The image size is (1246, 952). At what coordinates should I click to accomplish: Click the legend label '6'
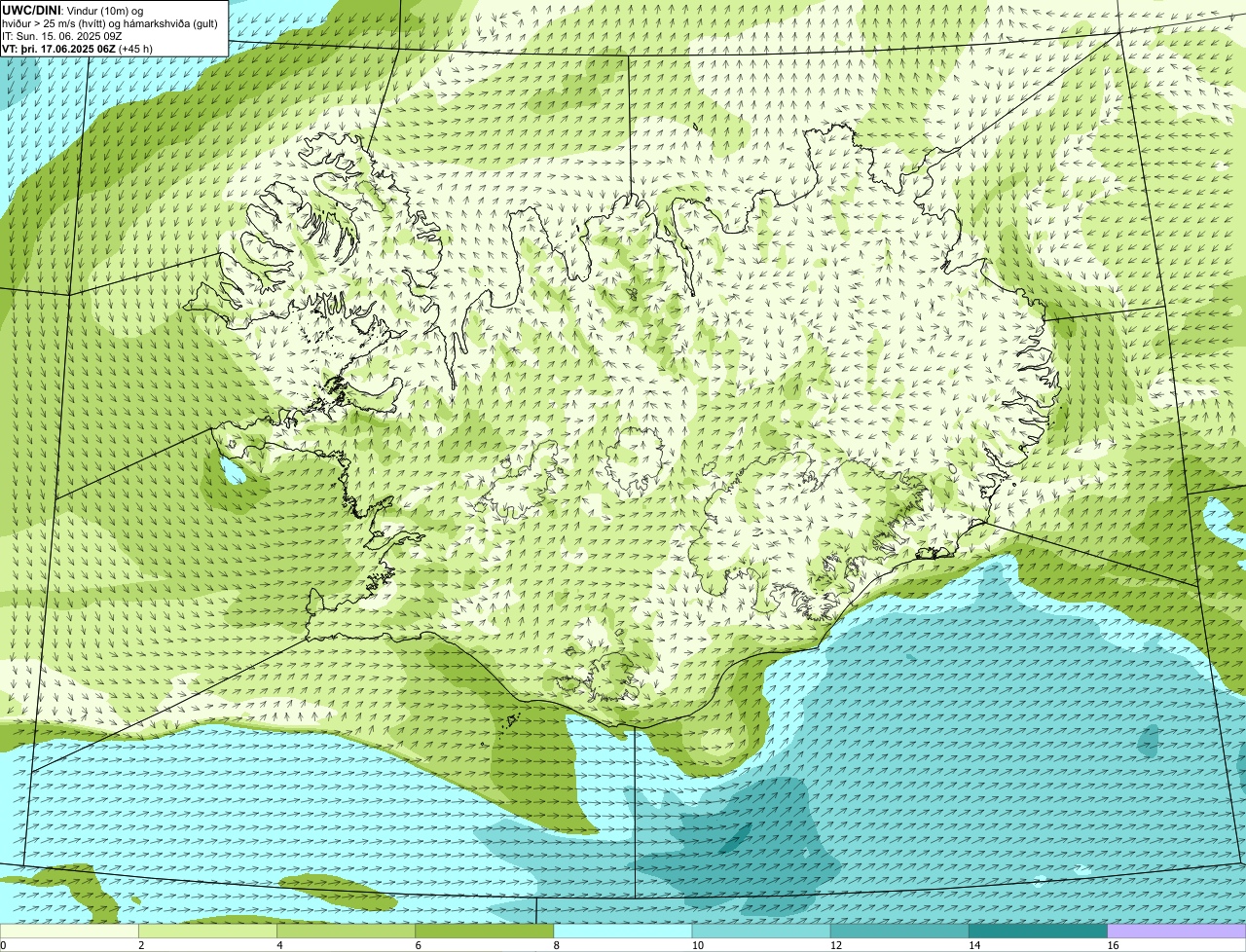[x=419, y=945]
